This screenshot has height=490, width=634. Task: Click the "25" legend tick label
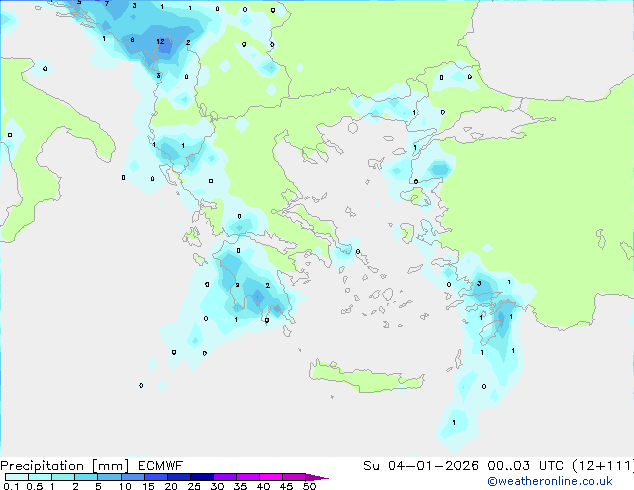(194, 486)
